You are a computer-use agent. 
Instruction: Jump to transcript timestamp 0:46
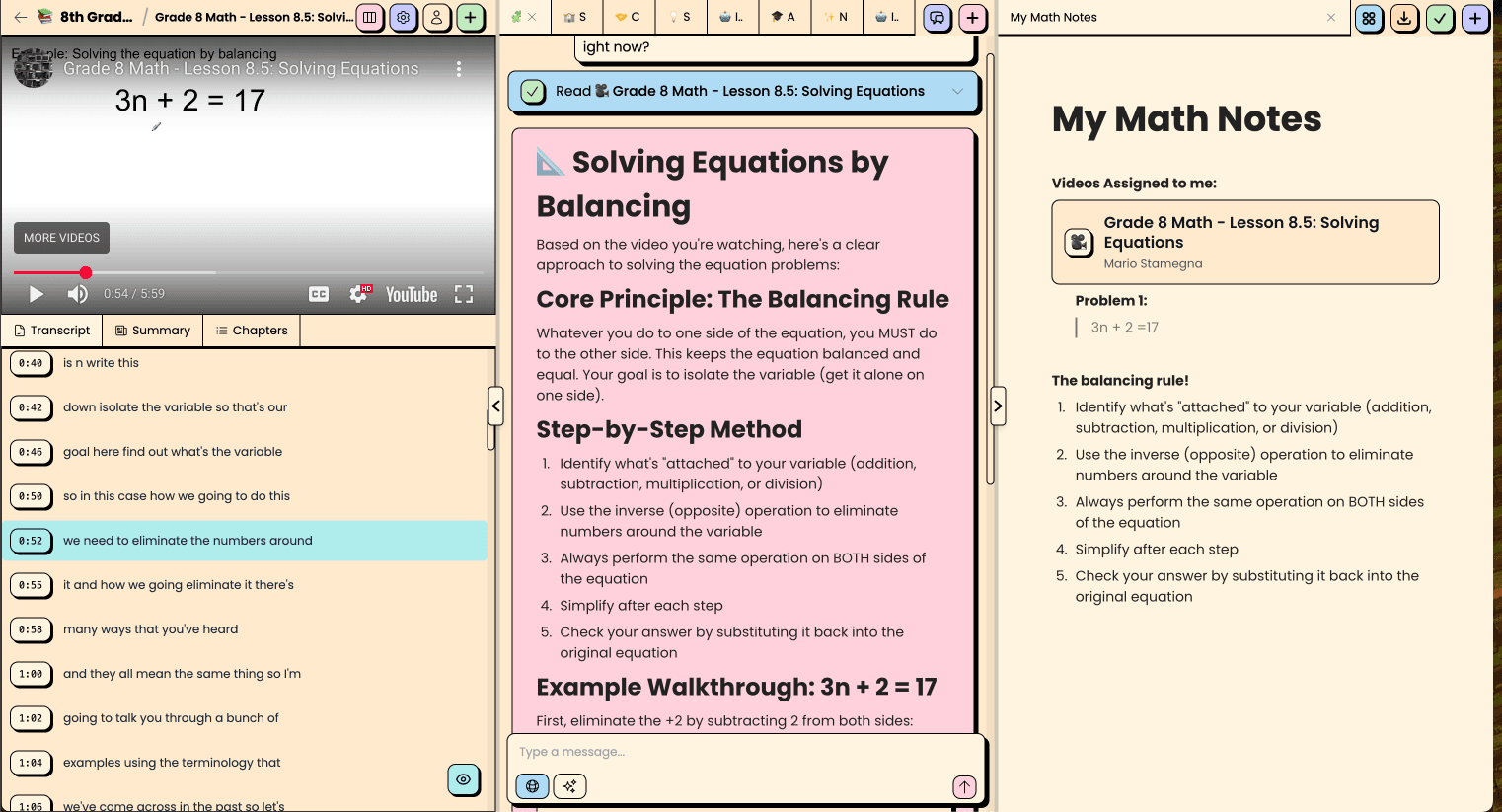(31, 452)
